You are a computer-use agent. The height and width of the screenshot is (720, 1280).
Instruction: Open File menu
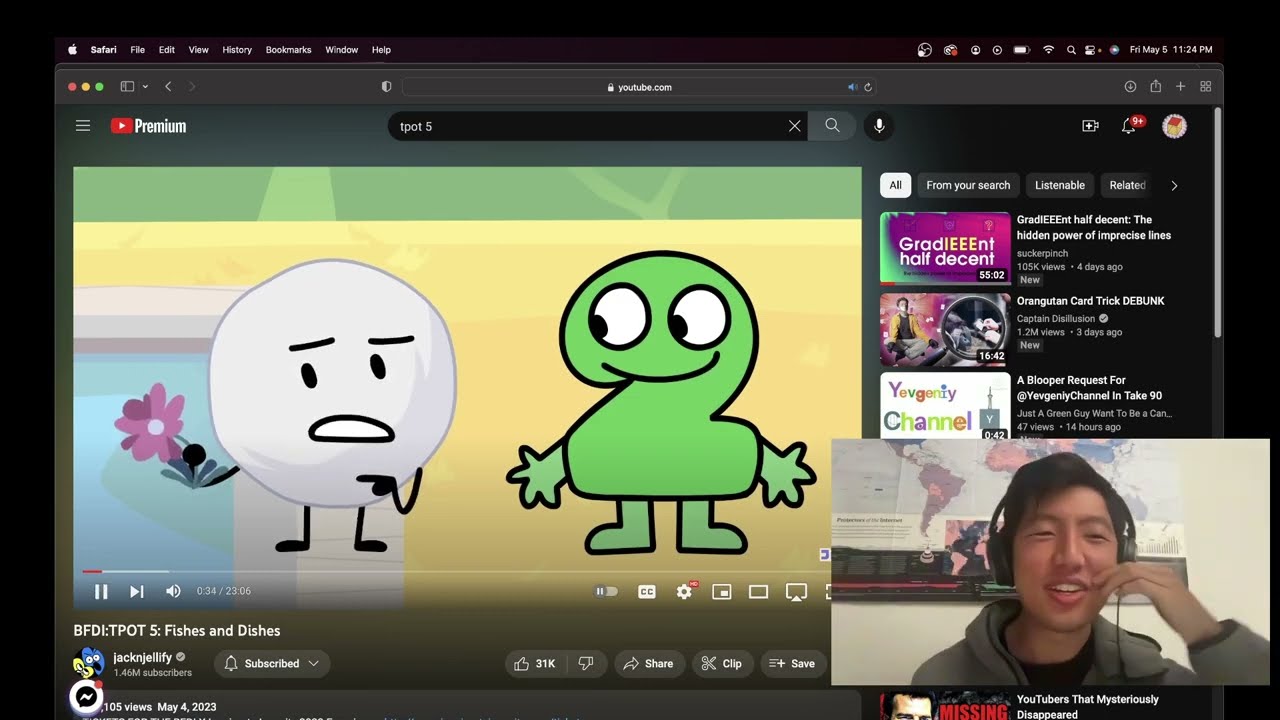click(x=138, y=50)
